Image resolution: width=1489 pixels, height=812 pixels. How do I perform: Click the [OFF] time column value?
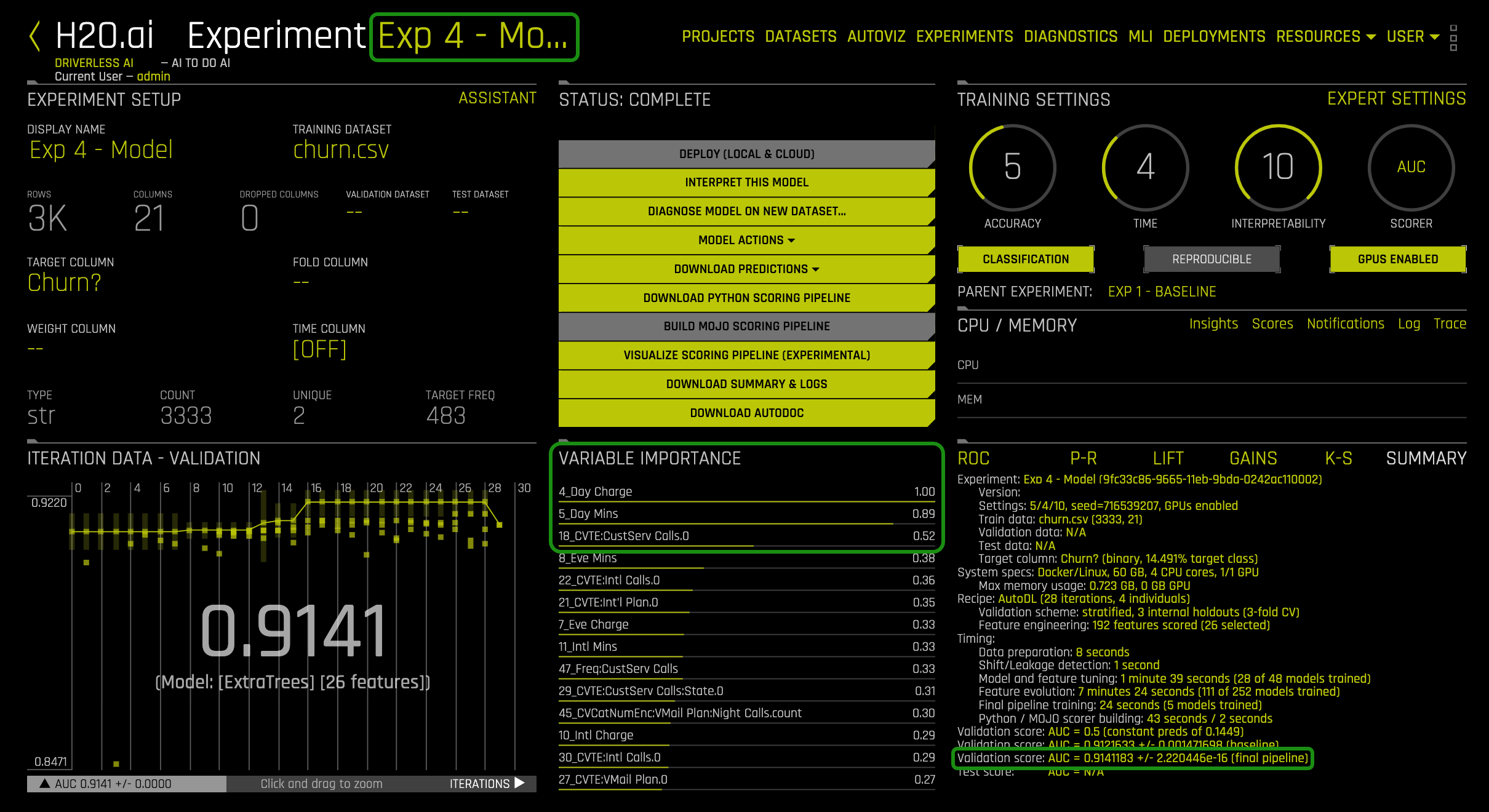(x=319, y=349)
